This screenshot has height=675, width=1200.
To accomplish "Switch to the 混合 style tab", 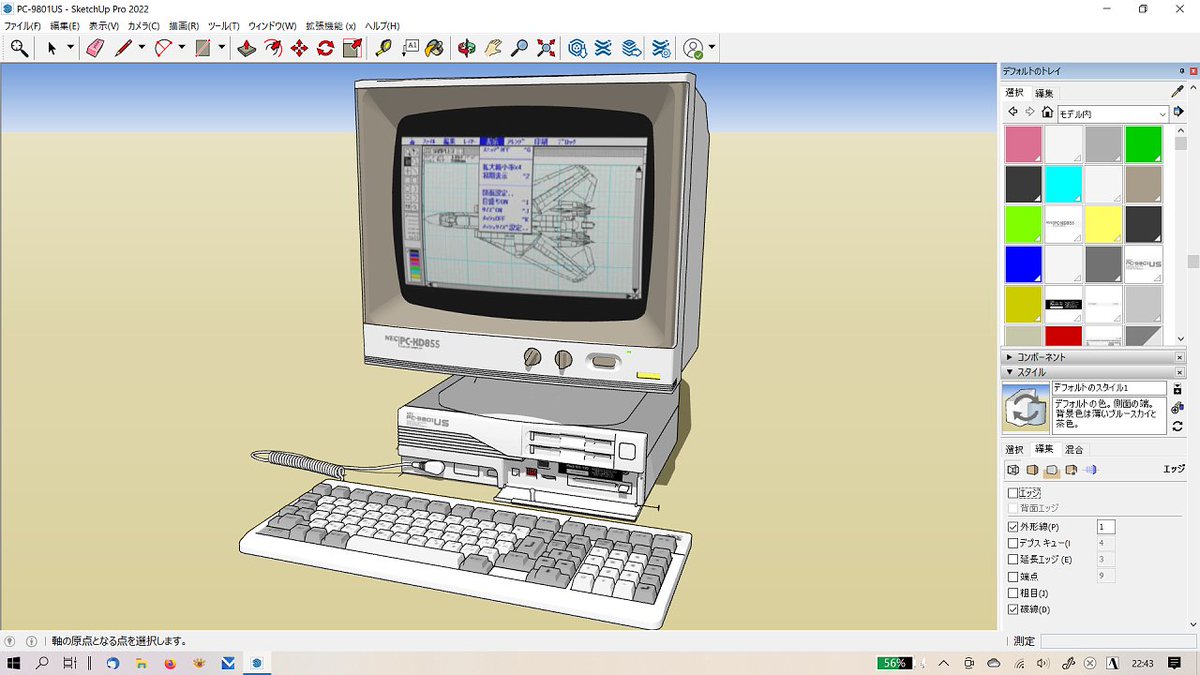I will [x=1073, y=449].
